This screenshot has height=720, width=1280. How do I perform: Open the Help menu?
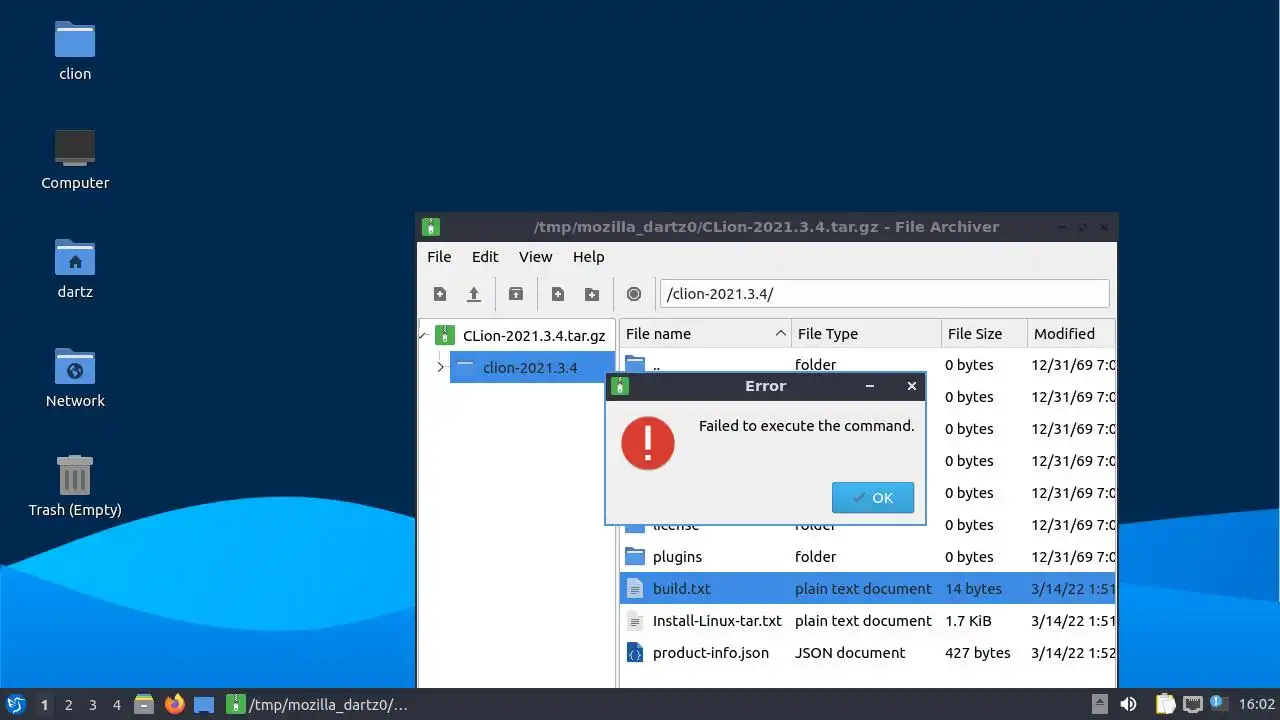click(x=589, y=257)
